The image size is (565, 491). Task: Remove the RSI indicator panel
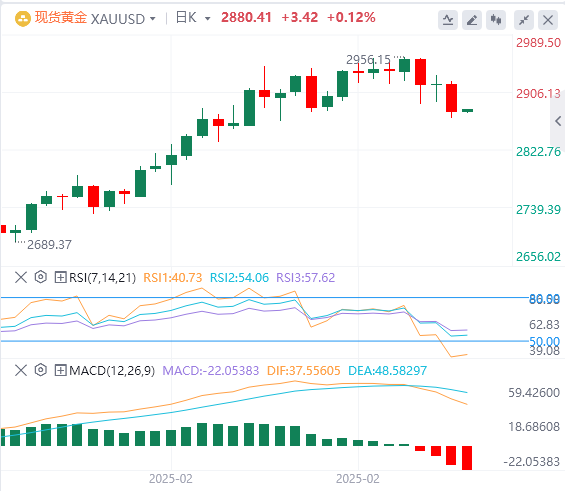tap(21, 277)
